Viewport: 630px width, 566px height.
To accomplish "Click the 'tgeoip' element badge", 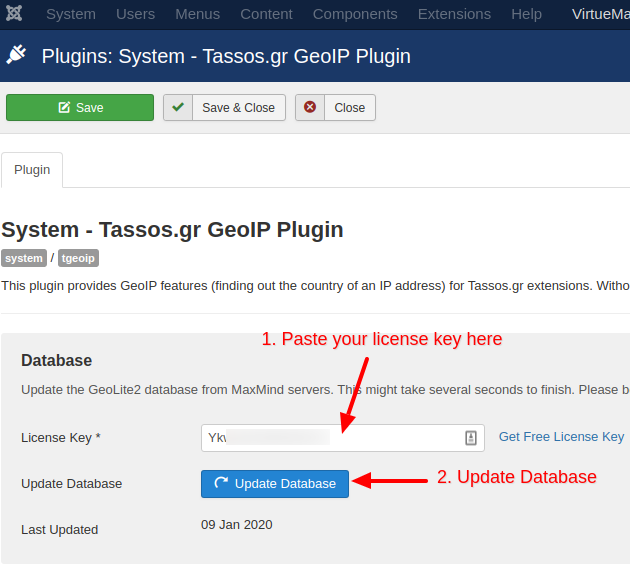I will 78,258.
